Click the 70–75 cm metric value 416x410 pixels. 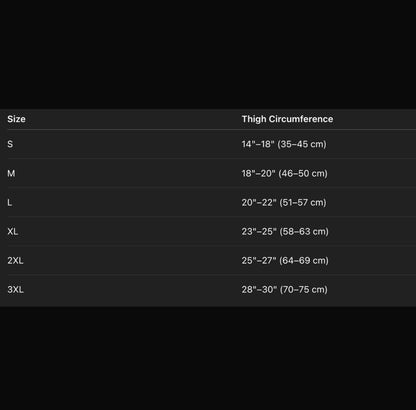(304, 289)
